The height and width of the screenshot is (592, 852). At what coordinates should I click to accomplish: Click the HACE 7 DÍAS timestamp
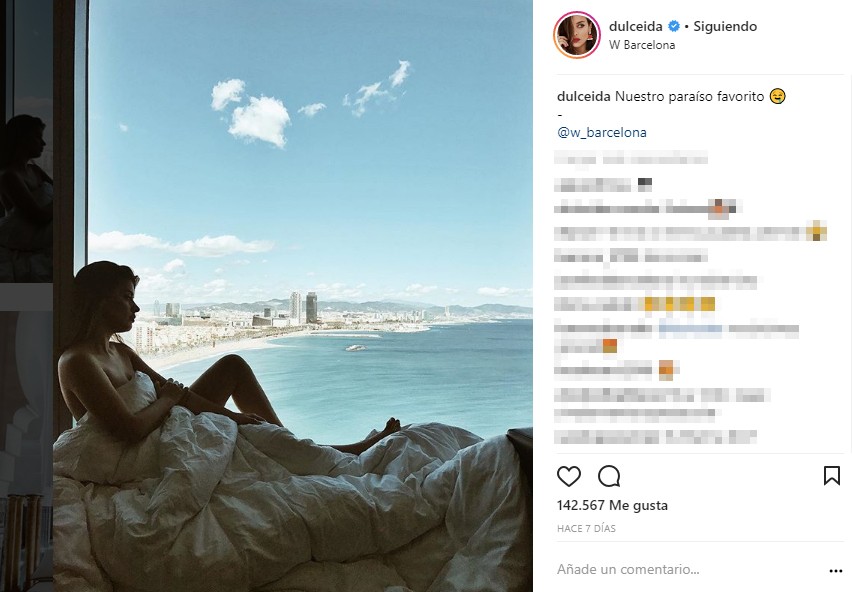coord(586,528)
